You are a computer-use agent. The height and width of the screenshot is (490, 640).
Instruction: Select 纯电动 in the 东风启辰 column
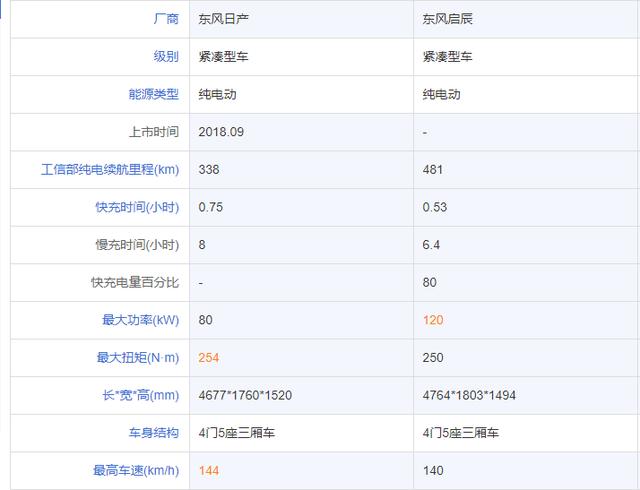tap(441, 94)
